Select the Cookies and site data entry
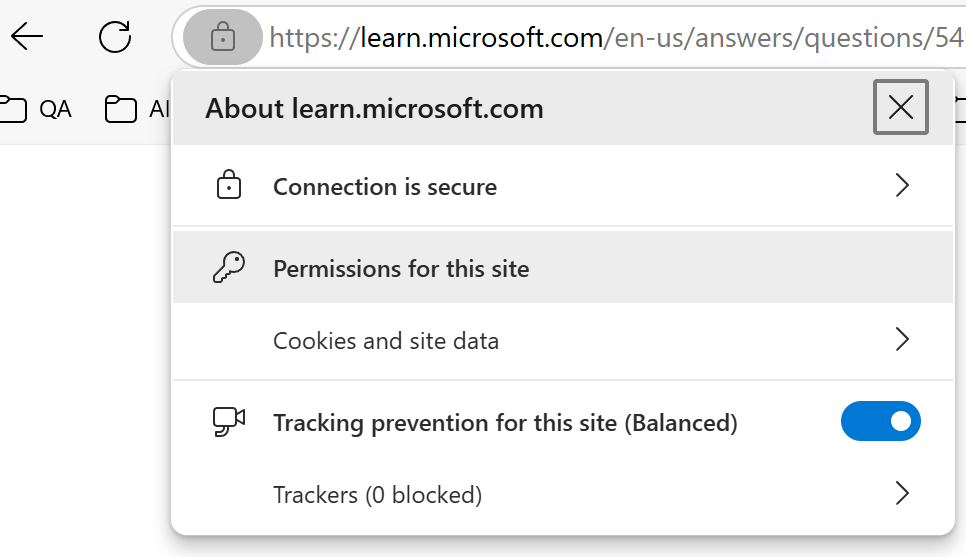Viewport: 966px width, 557px height. 386,341
